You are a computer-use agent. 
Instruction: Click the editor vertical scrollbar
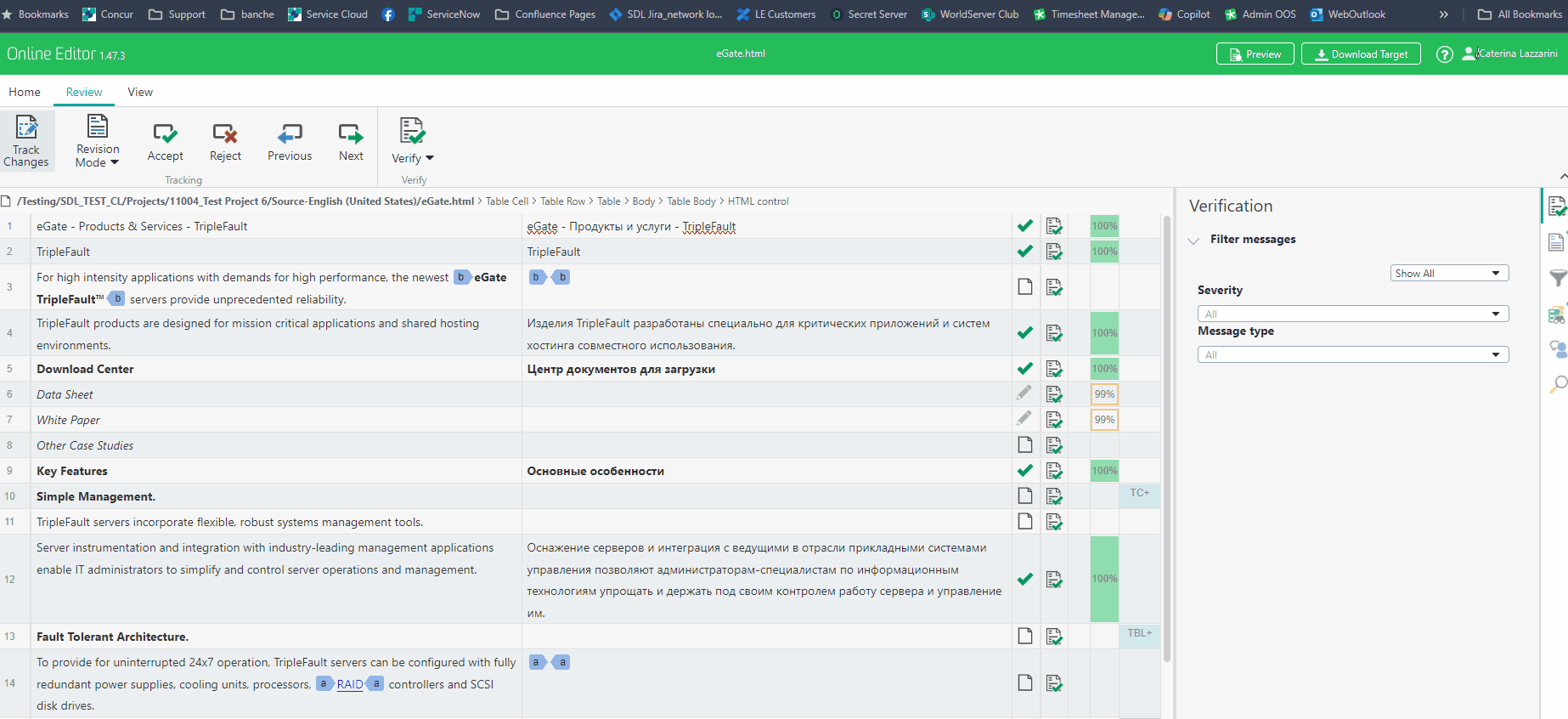(1166, 439)
